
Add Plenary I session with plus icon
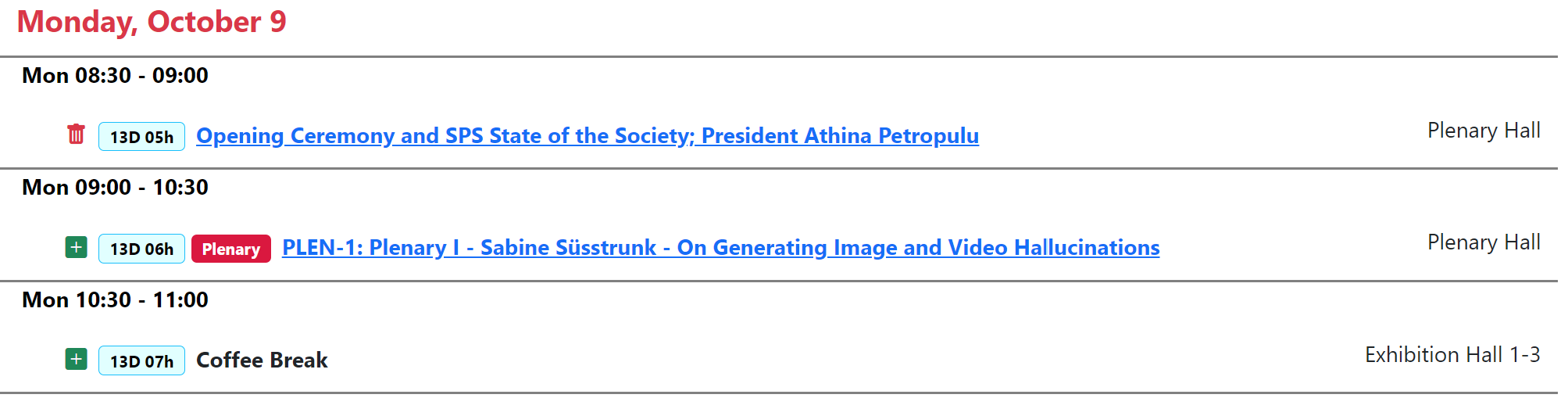click(76, 248)
